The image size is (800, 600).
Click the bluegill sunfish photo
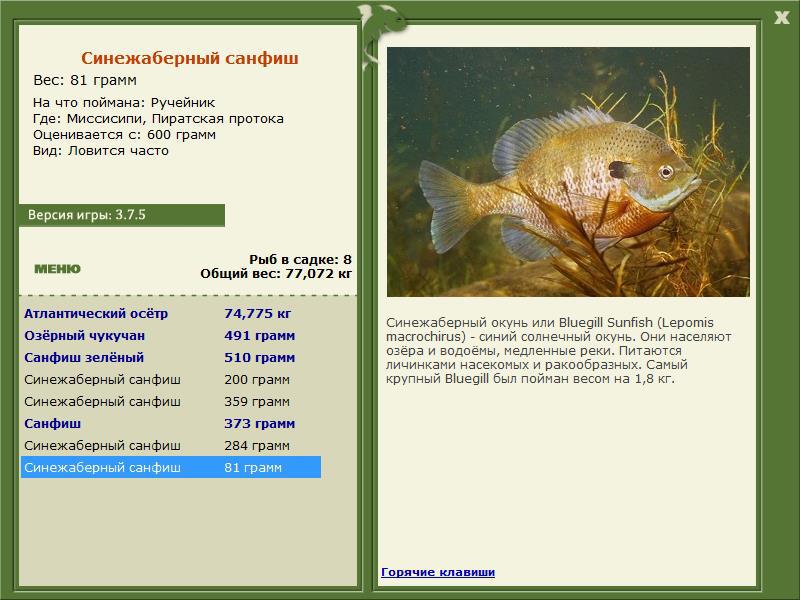click(x=568, y=172)
